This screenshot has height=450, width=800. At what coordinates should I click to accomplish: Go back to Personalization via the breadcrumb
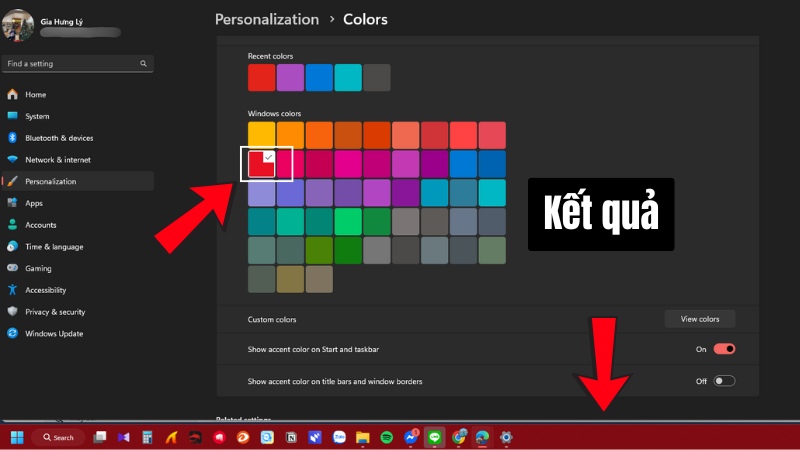(x=267, y=19)
